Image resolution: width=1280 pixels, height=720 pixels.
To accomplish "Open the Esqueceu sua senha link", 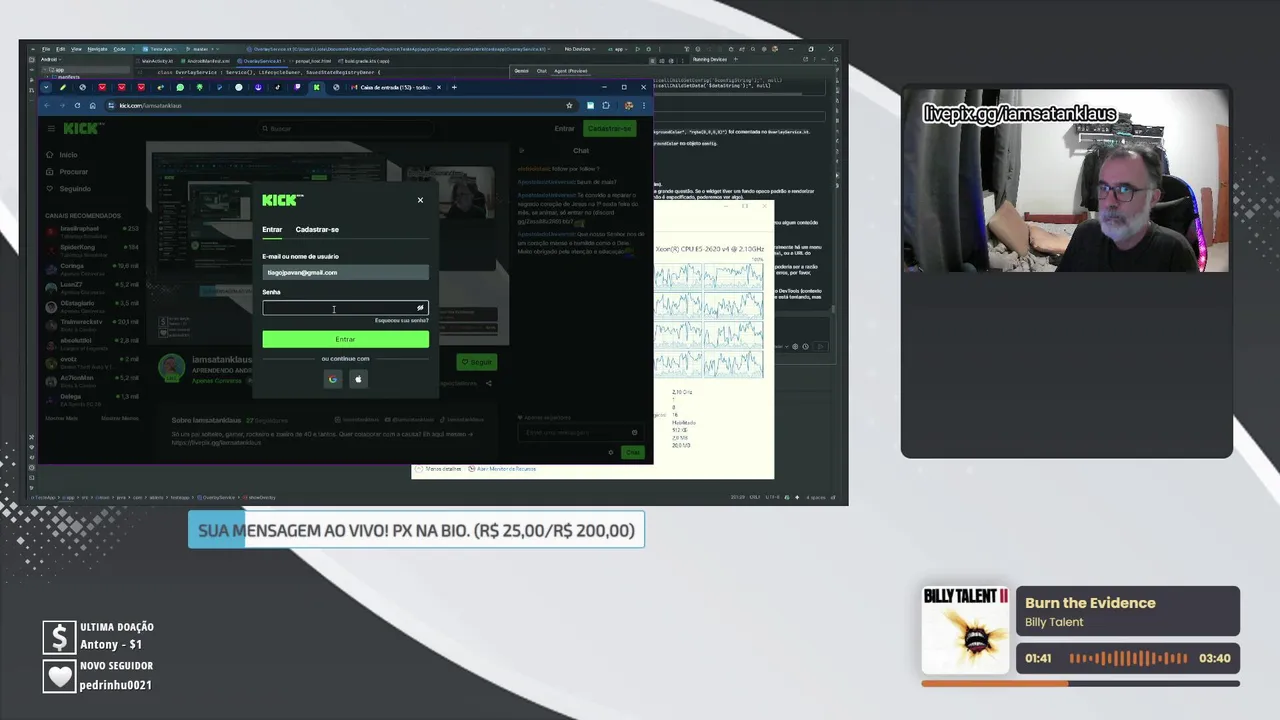I will click(x=401, y=320).
